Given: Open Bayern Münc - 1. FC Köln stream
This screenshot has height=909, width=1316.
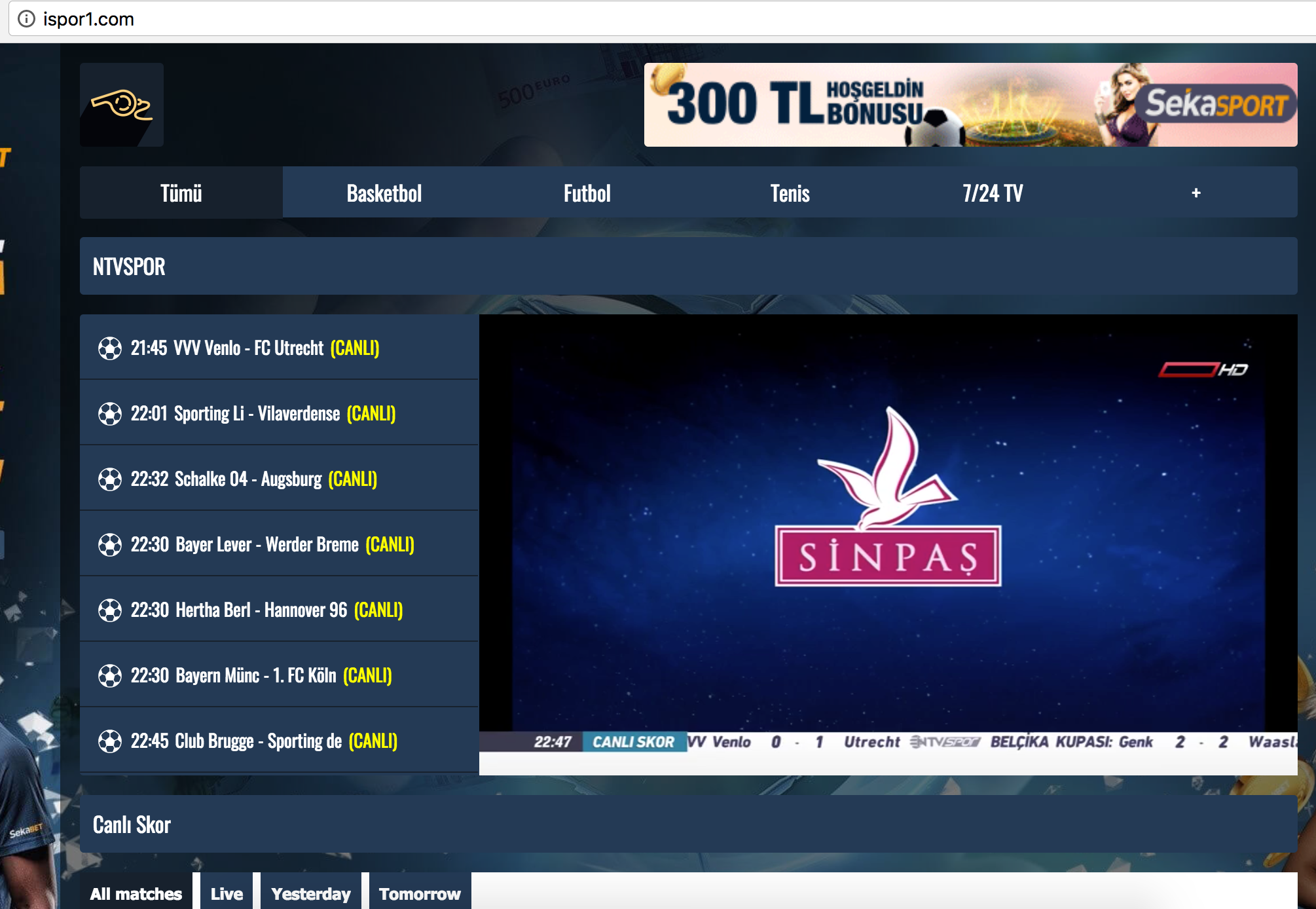Looking at the screenshot, I should click(x=279, y=675).
